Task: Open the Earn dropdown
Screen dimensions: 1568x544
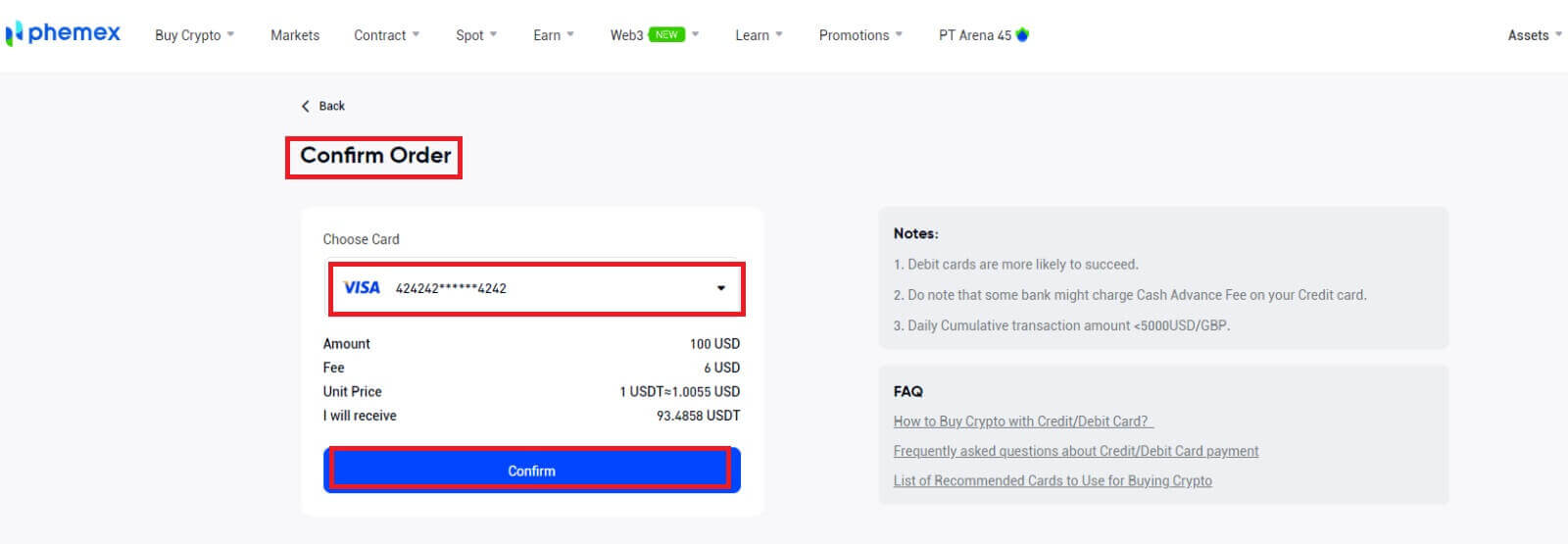Action: tap(553, 35)
